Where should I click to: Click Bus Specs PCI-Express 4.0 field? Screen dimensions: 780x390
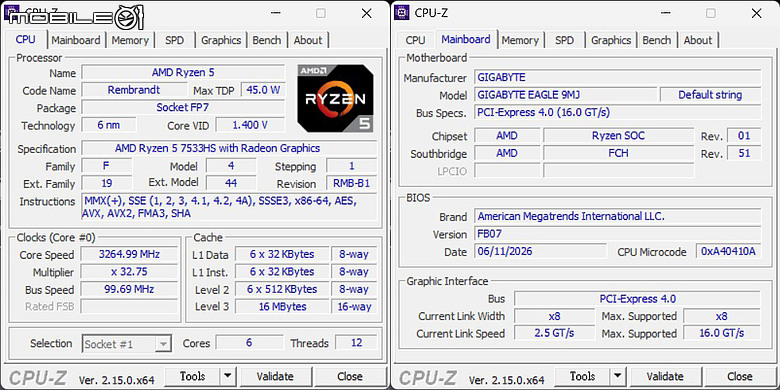617,112
